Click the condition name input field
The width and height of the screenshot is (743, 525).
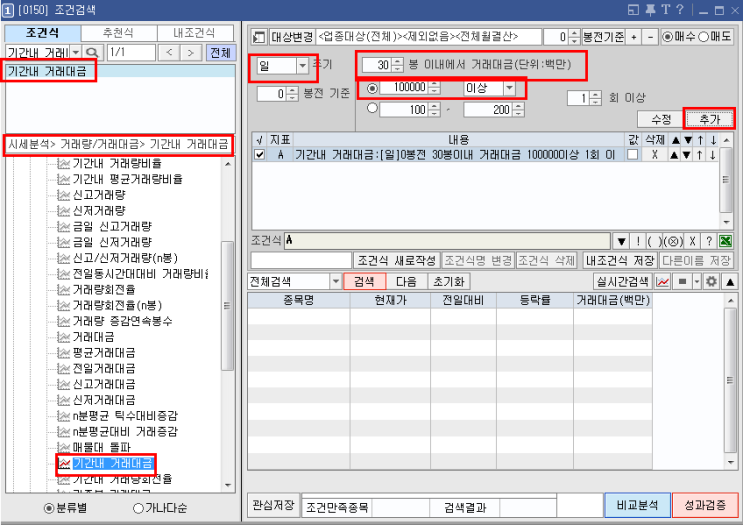coord(301,261)
